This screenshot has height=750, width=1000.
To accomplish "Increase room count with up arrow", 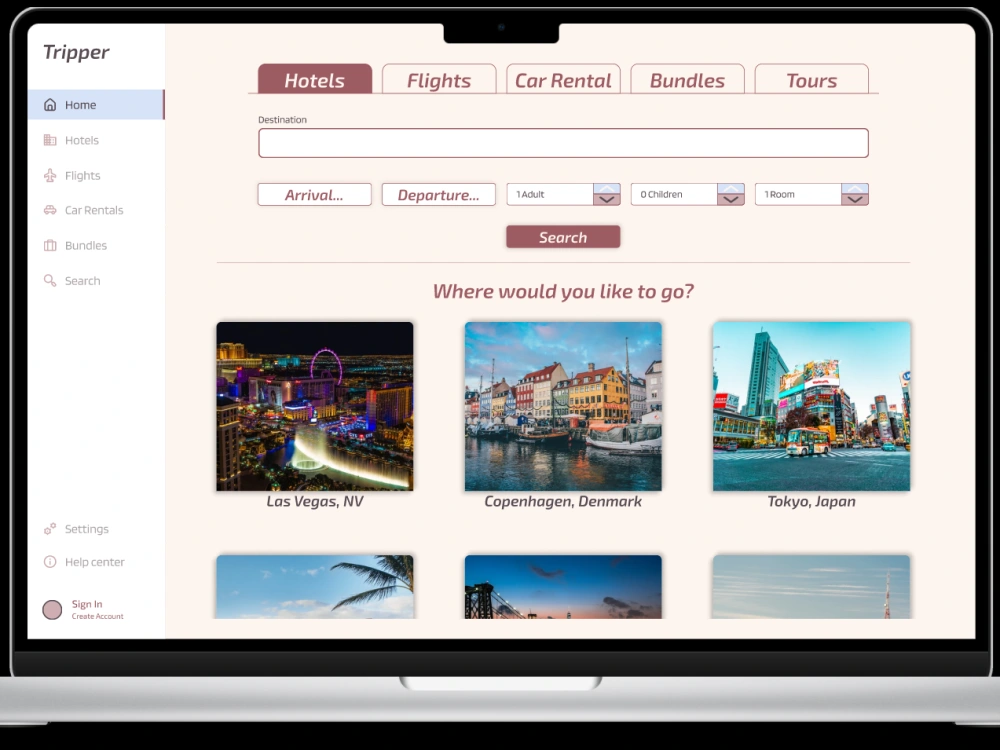I will tap(855, 189).
